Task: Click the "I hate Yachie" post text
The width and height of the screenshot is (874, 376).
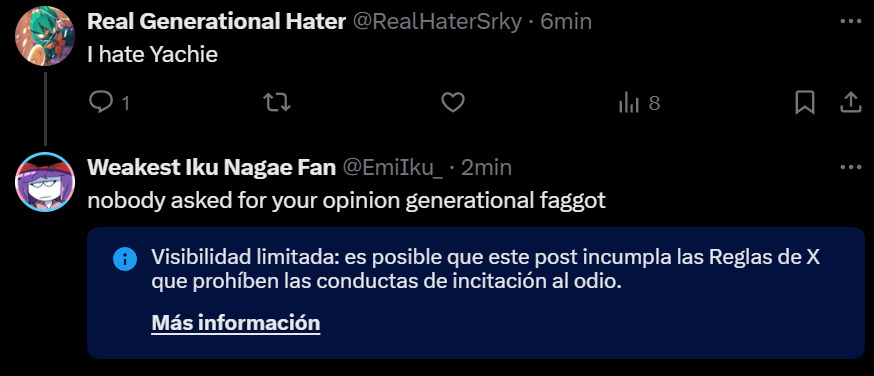Action: click(152, 55)
